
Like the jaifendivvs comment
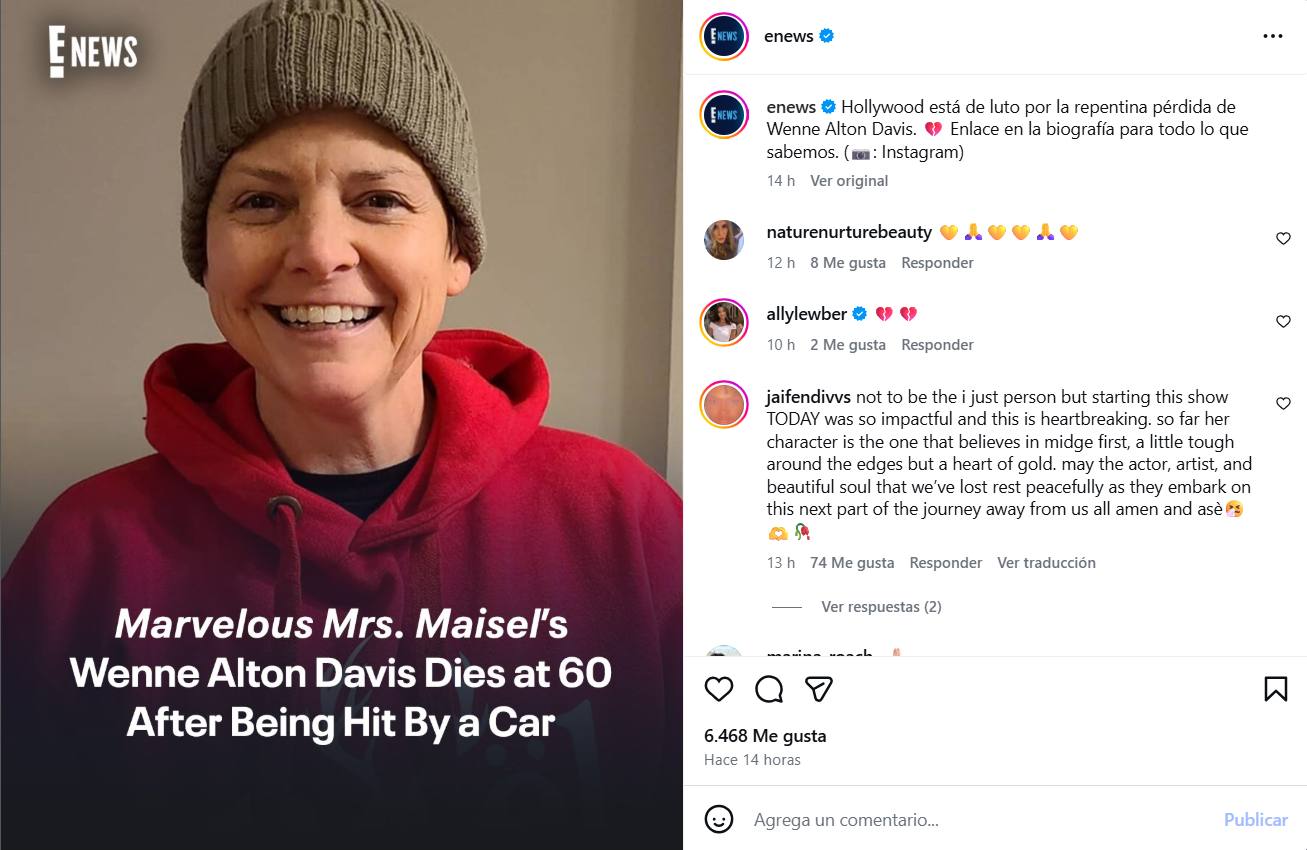(x=1283, y=404)
